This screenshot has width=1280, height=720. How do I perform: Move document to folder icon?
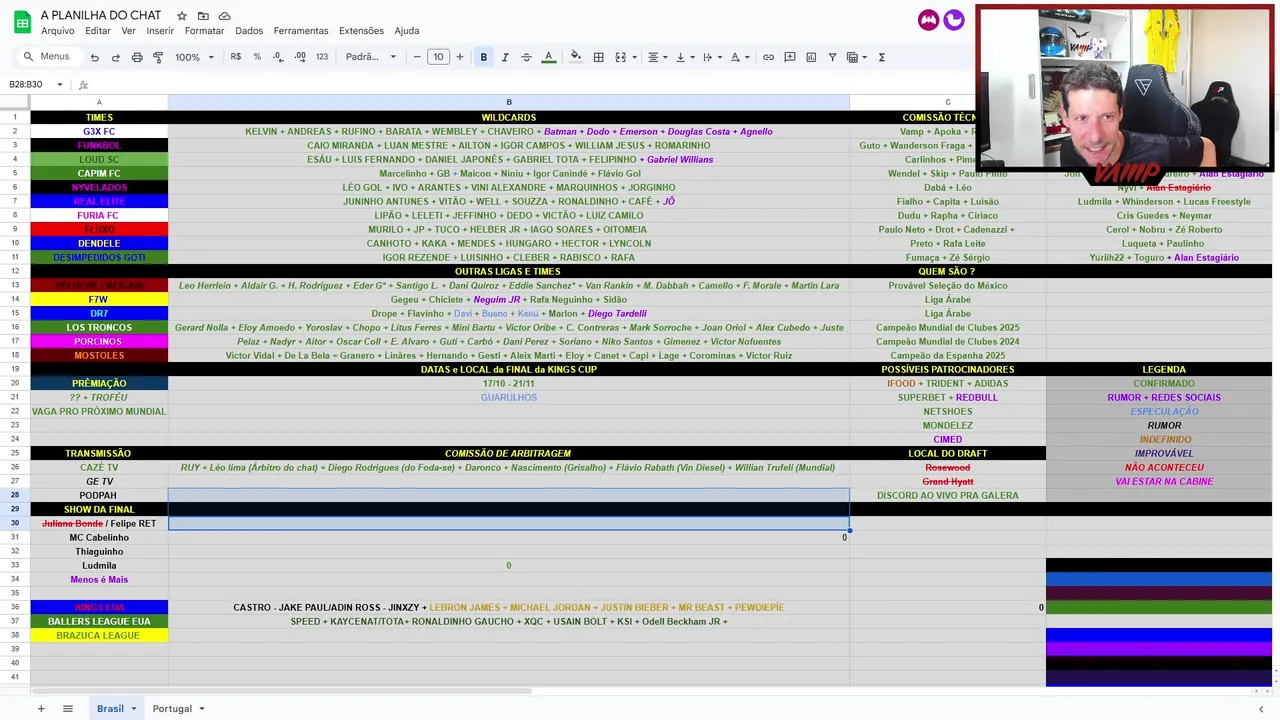tap(203, 16)
